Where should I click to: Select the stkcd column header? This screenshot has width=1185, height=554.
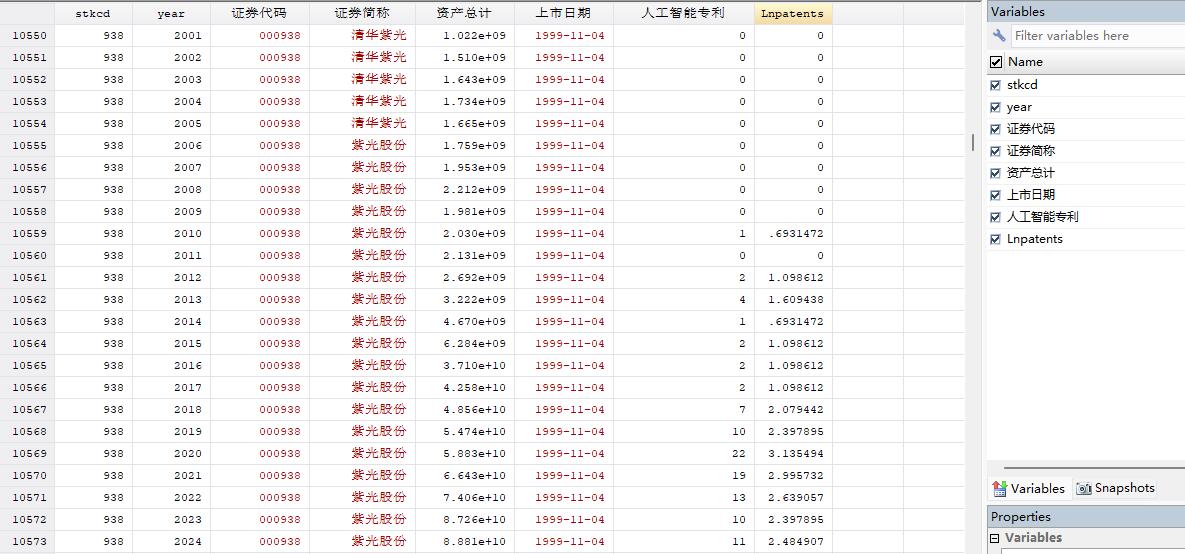94,14
